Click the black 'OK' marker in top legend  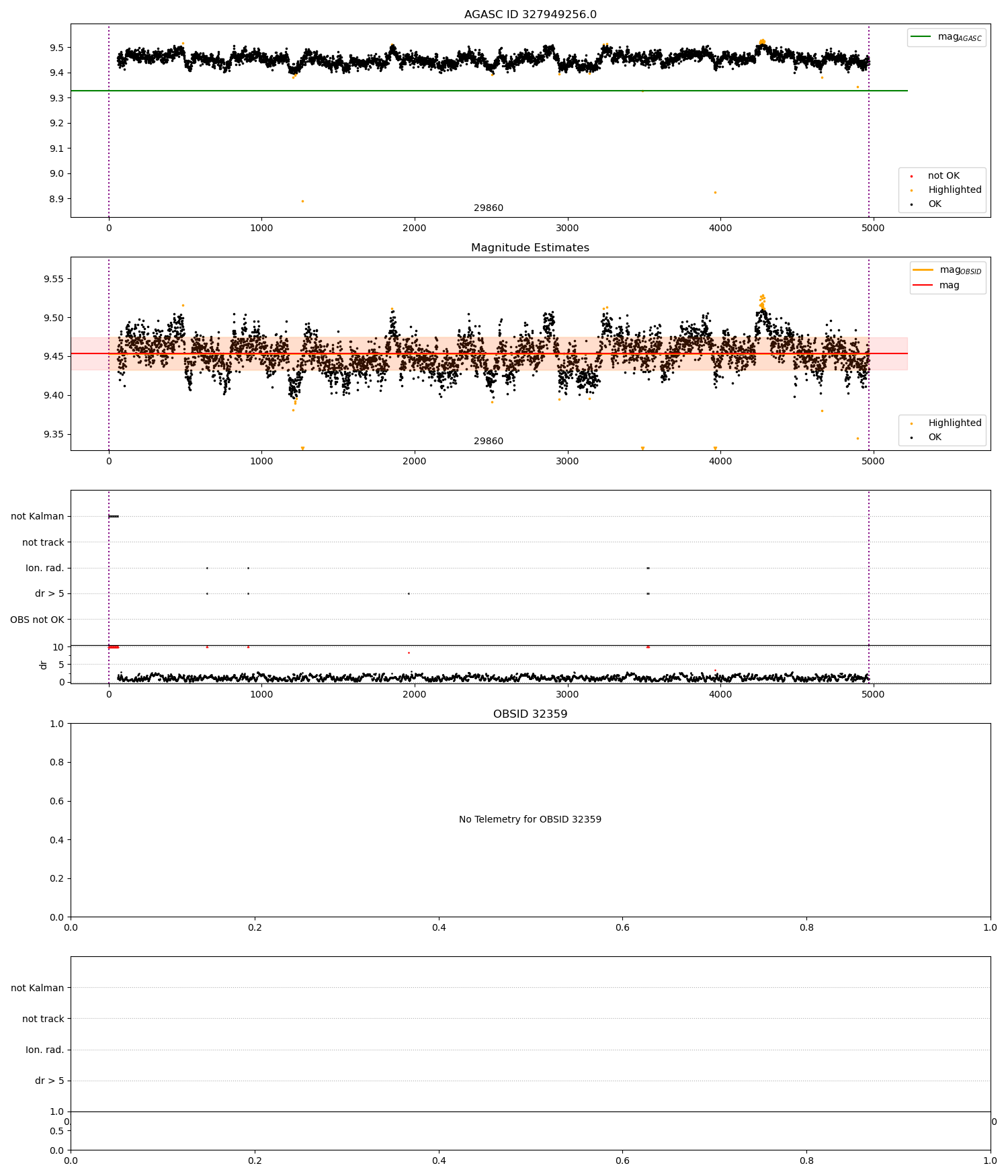911,204
